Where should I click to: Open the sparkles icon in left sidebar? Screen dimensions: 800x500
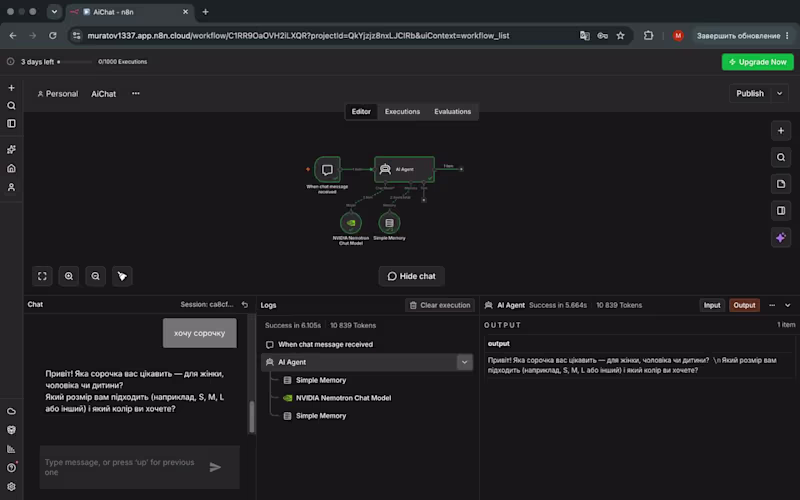pos(11,149)
